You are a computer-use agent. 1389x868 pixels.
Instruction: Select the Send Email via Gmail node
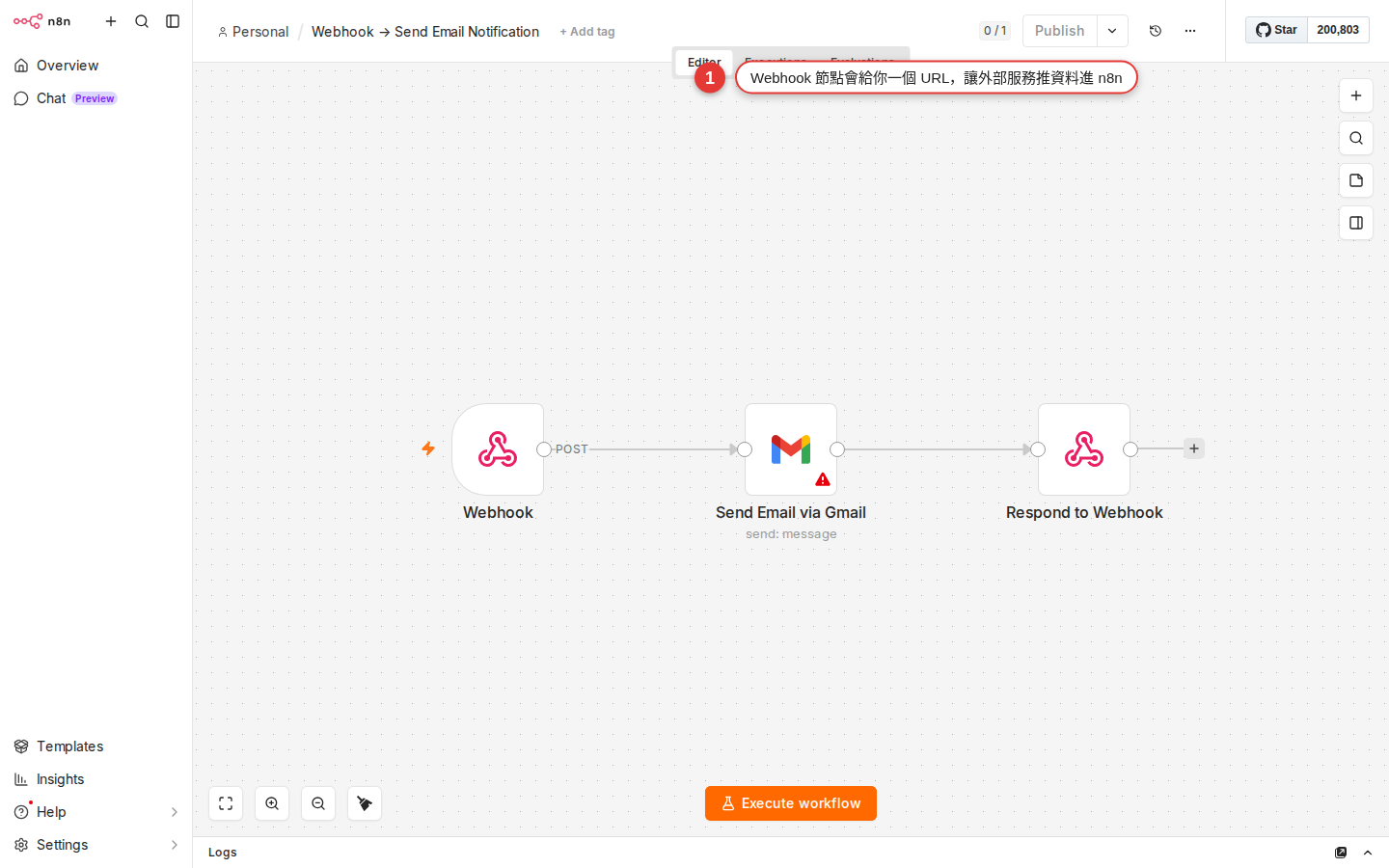[791, 449]
